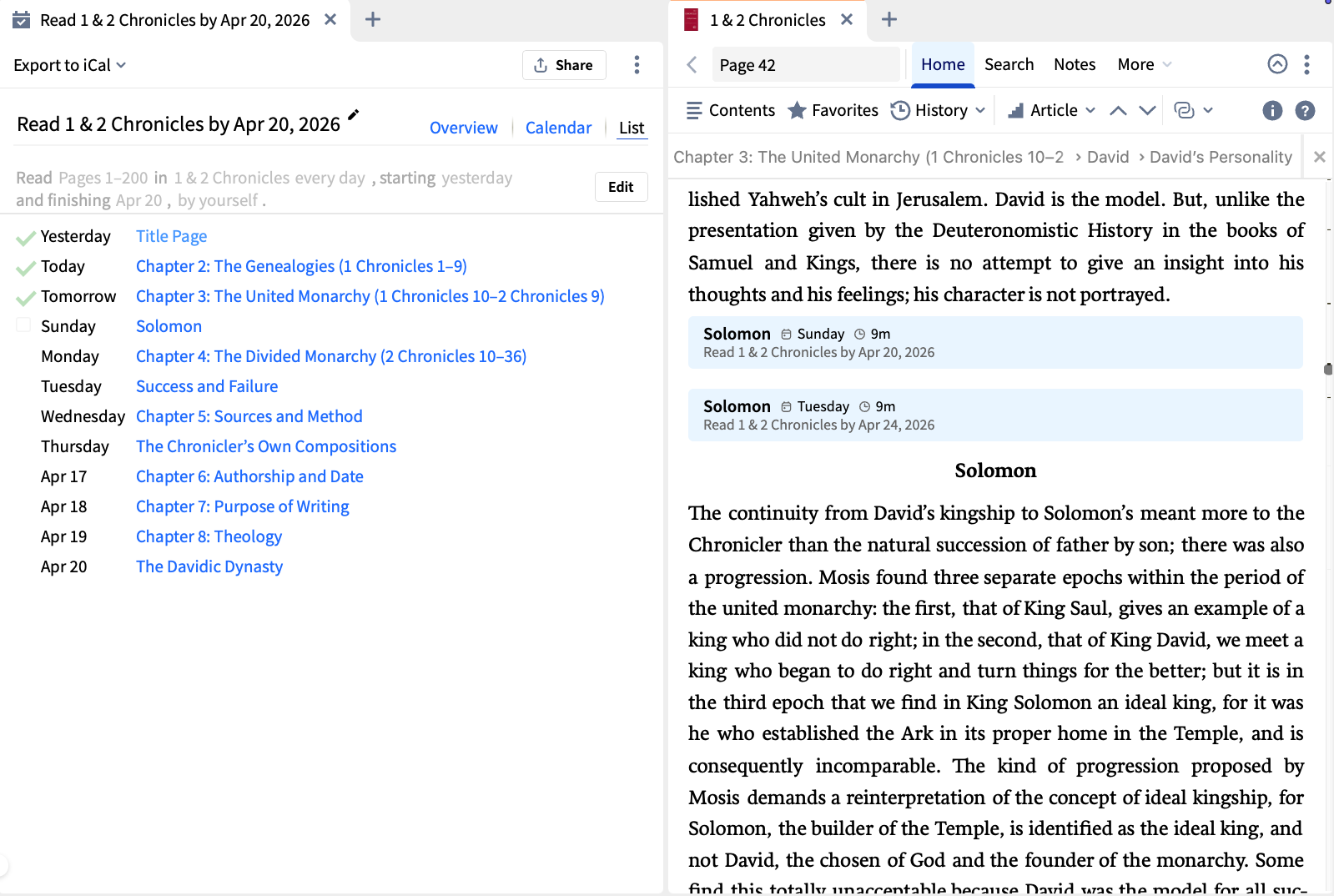
Task: Toggle the Today reading checkmark
Action: [25, 268]
